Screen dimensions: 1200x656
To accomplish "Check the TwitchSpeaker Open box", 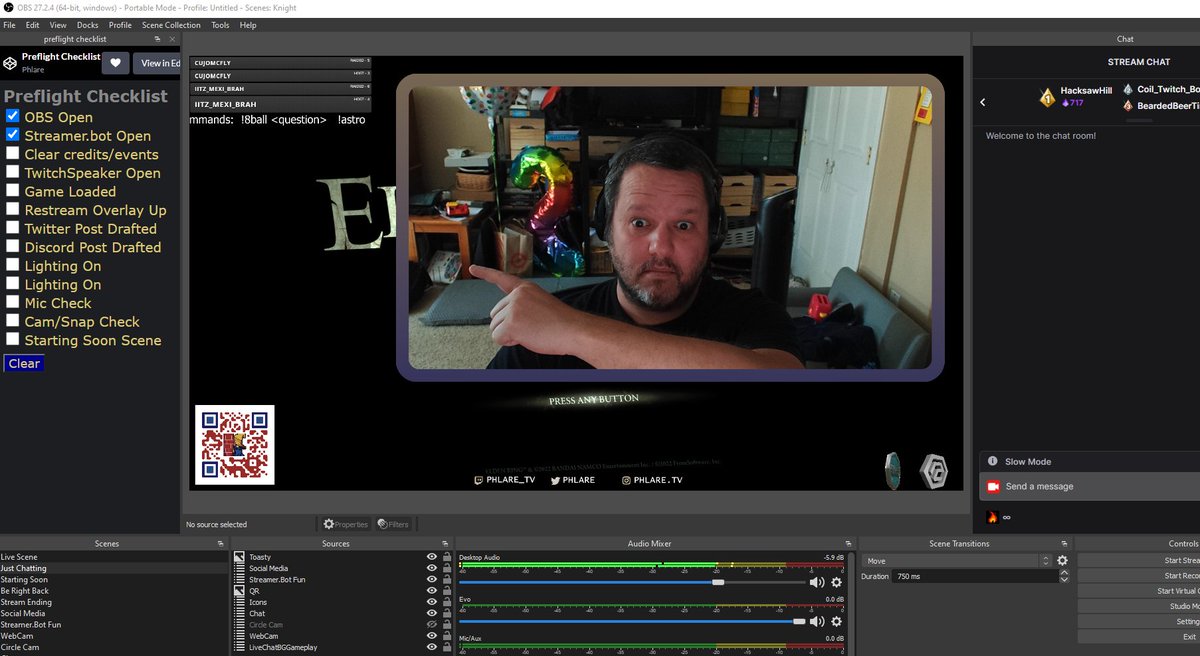I will (x=13, y=172).
